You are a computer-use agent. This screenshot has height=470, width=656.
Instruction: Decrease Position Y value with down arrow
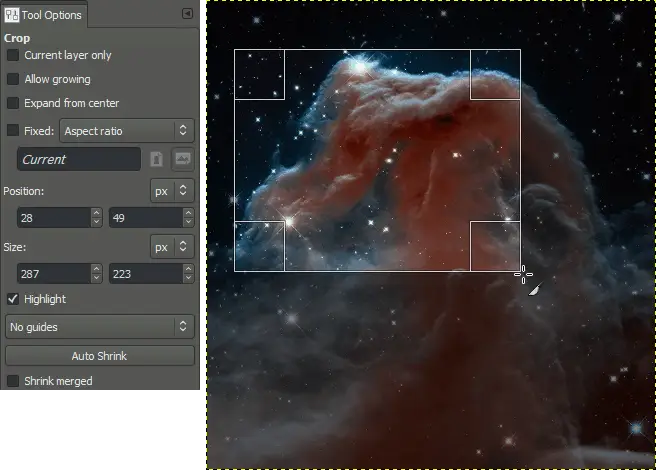pos(189,223)
